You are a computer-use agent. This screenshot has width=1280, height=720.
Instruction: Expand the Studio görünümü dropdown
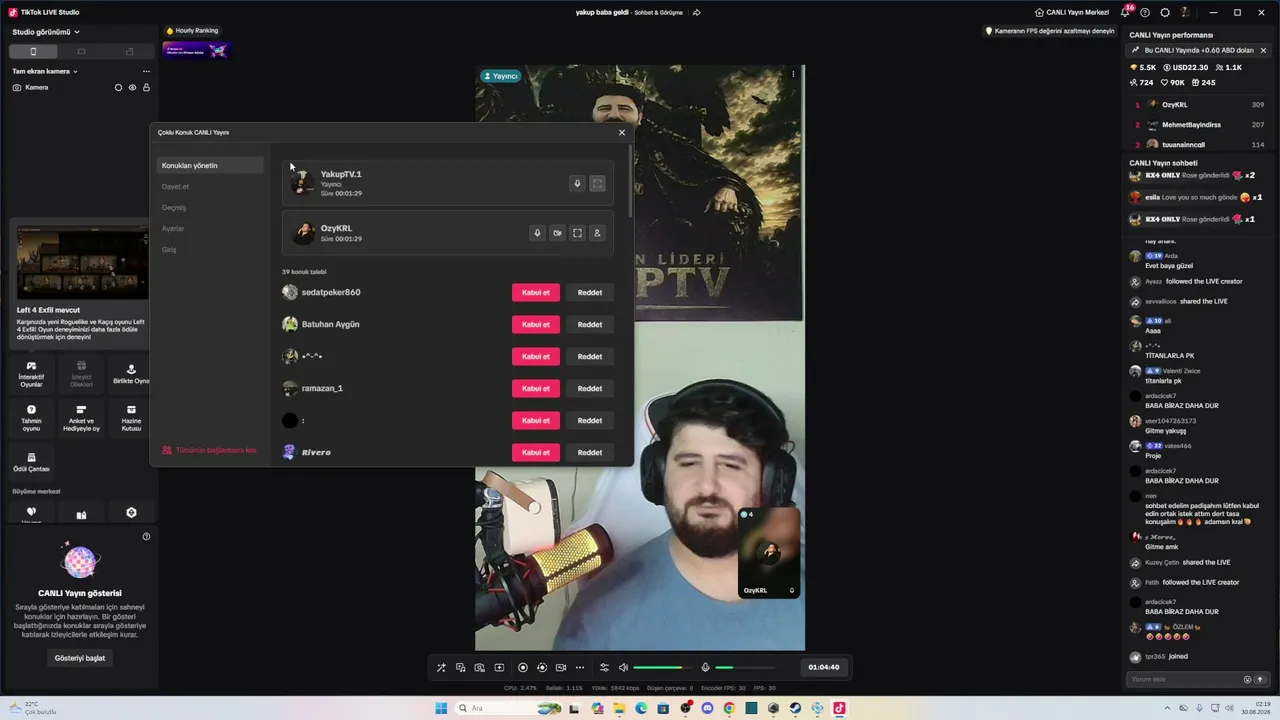46,32
